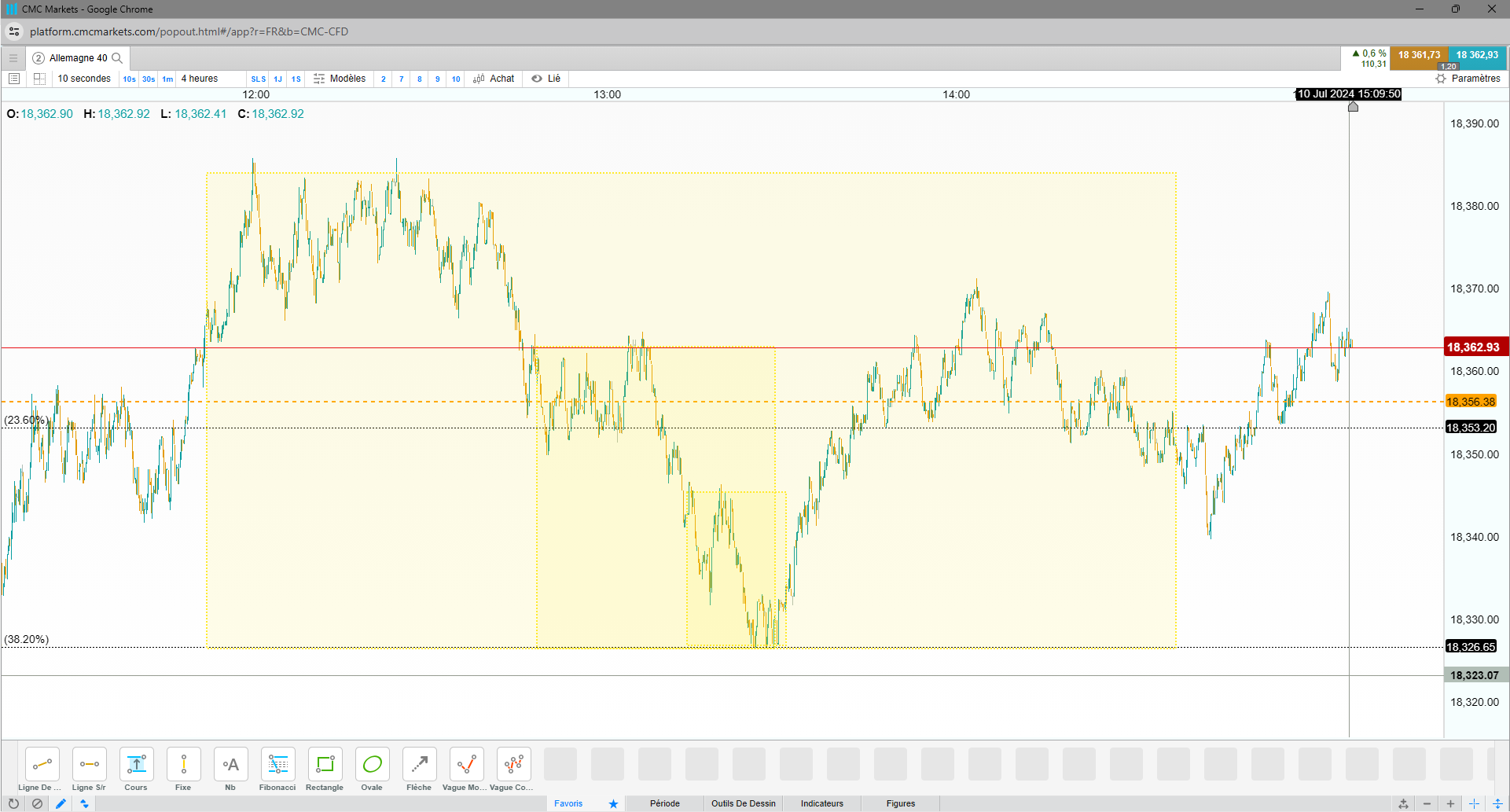Click the zoom in plus button
Screen dimensions: 1510x812
tap(1450, 803)
